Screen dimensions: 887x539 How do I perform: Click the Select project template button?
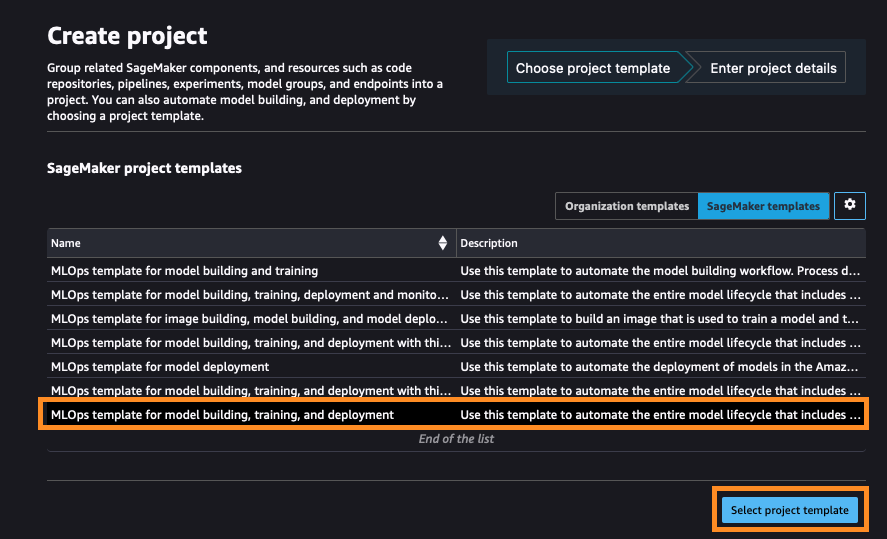(789, 510)
